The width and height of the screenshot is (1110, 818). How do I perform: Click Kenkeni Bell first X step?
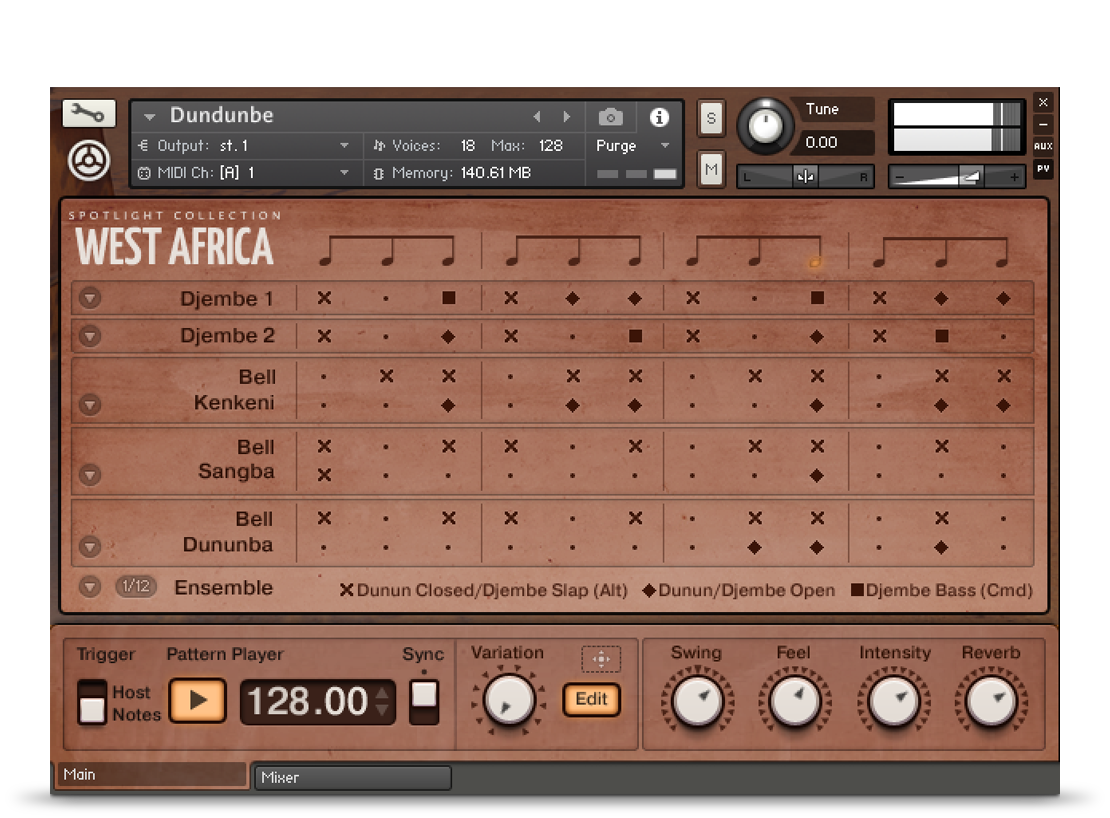tap(387, 376)
